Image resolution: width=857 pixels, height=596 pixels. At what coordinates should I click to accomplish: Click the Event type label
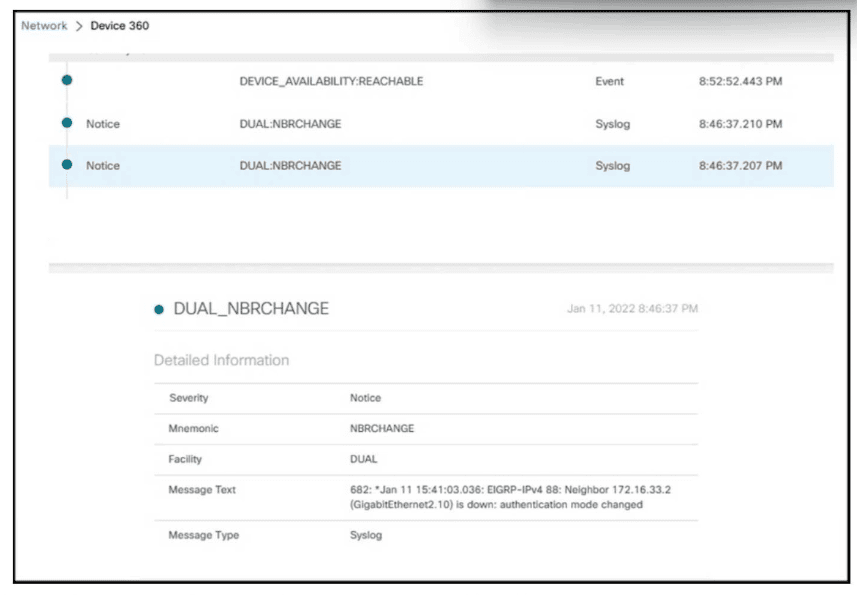[610, 81]
